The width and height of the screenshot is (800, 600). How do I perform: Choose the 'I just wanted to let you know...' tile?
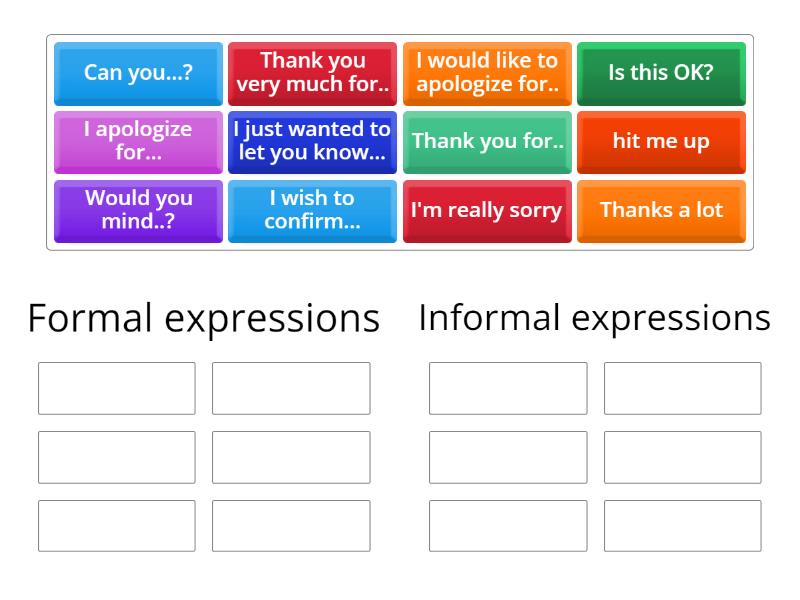click(x=313, y=142)
